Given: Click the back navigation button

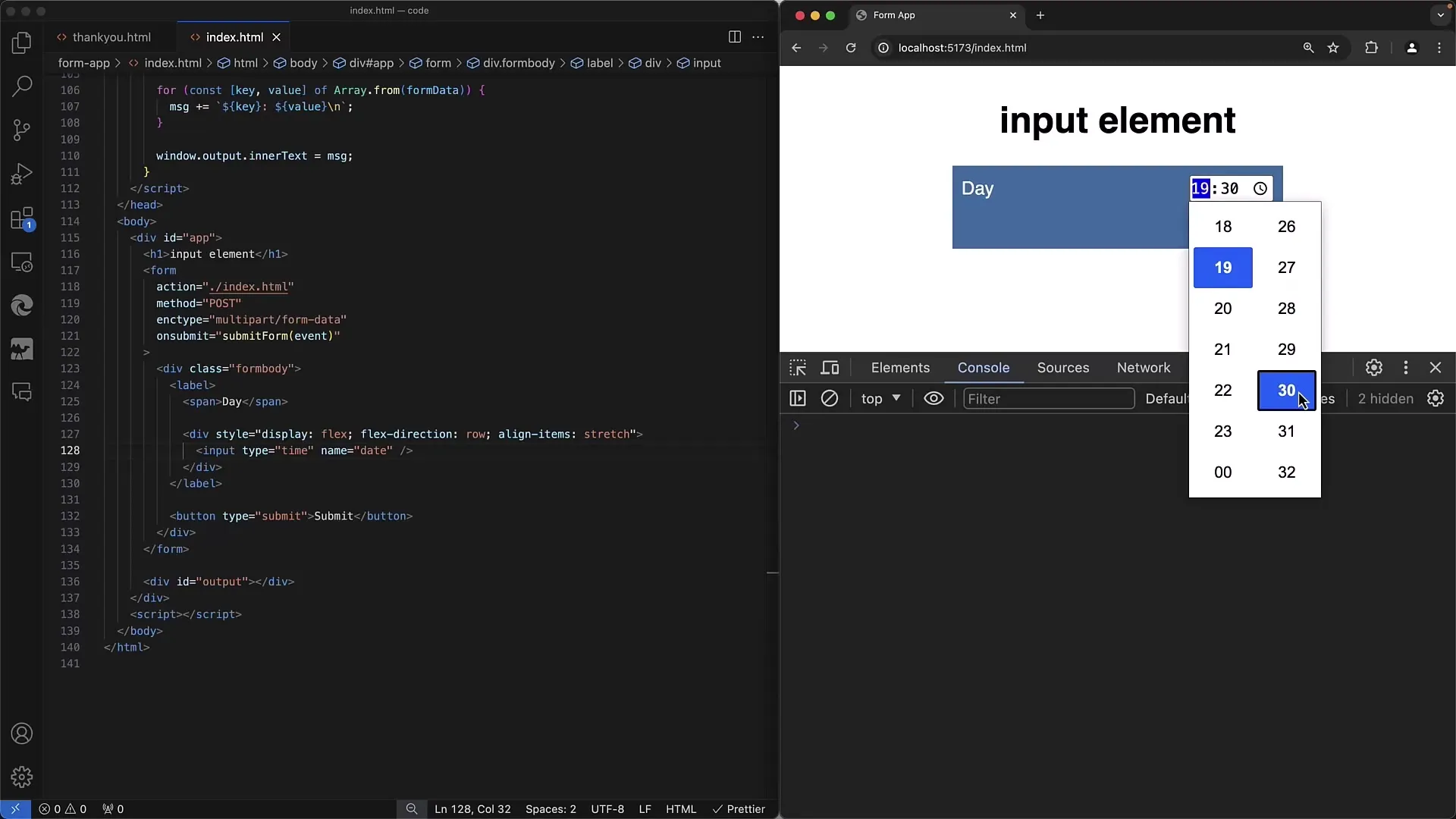Looking at the screenshot, I should [796, 48].
